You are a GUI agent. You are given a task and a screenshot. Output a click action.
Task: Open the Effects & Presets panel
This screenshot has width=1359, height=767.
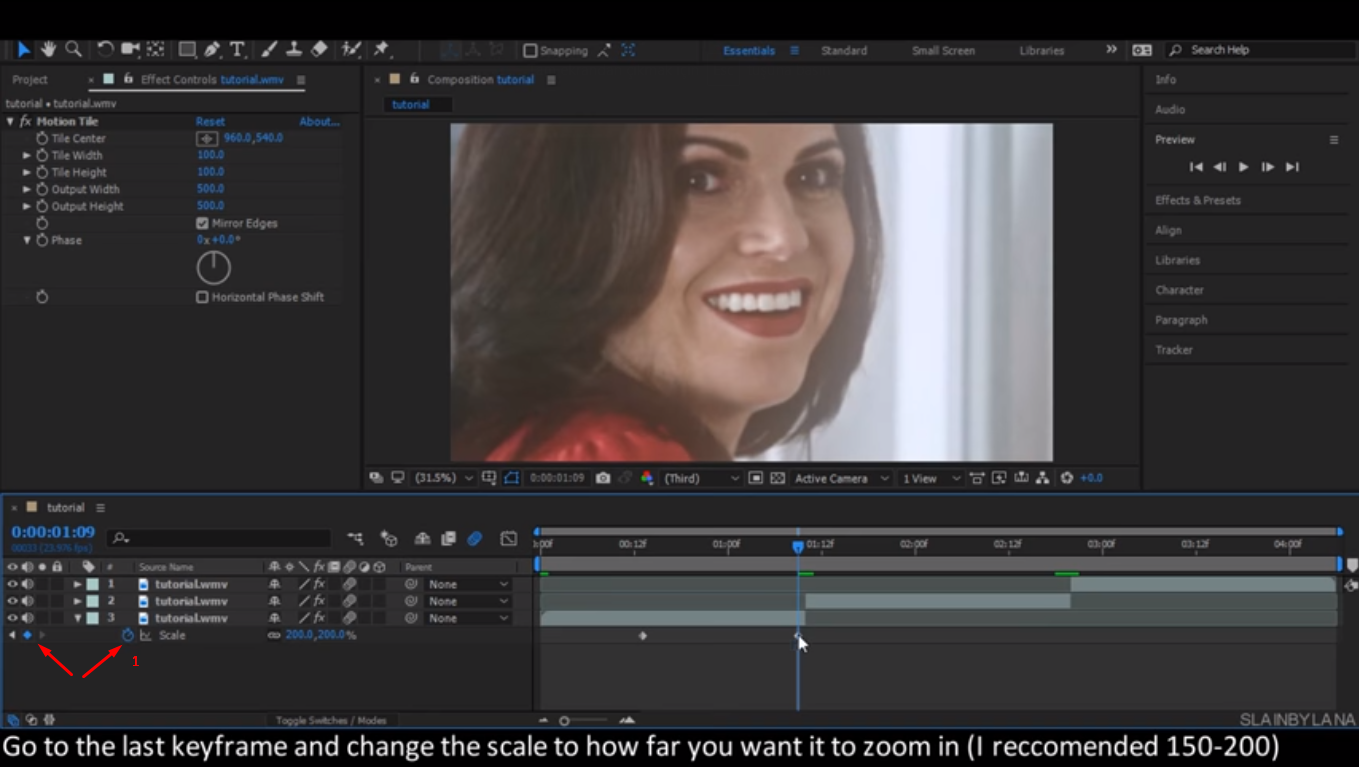coord(1198,200)
